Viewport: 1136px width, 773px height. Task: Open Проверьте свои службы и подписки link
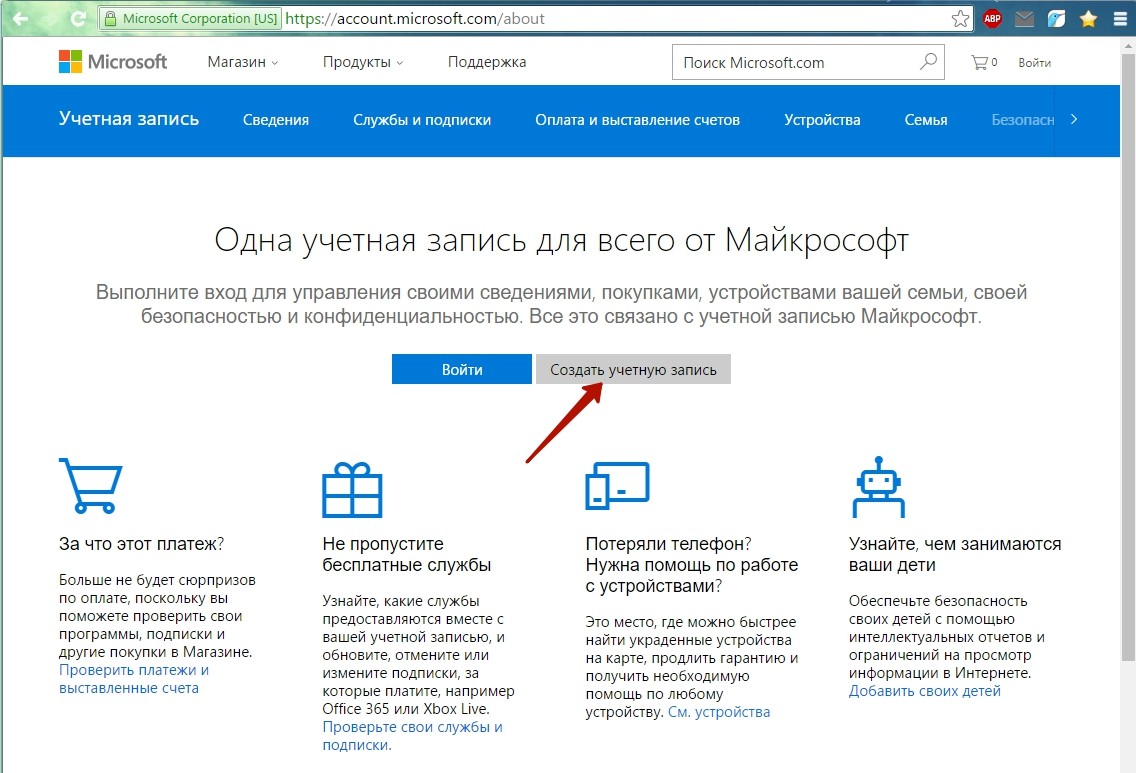point(412,736)
